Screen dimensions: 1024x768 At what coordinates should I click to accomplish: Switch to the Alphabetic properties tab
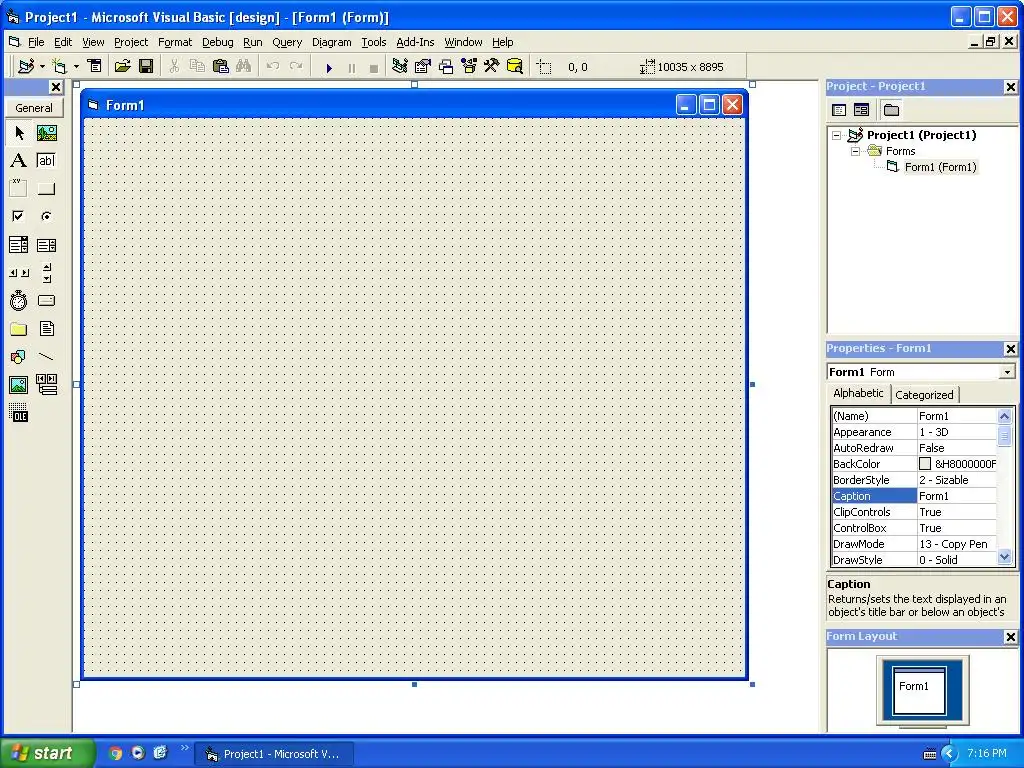(x=858, y=393)
